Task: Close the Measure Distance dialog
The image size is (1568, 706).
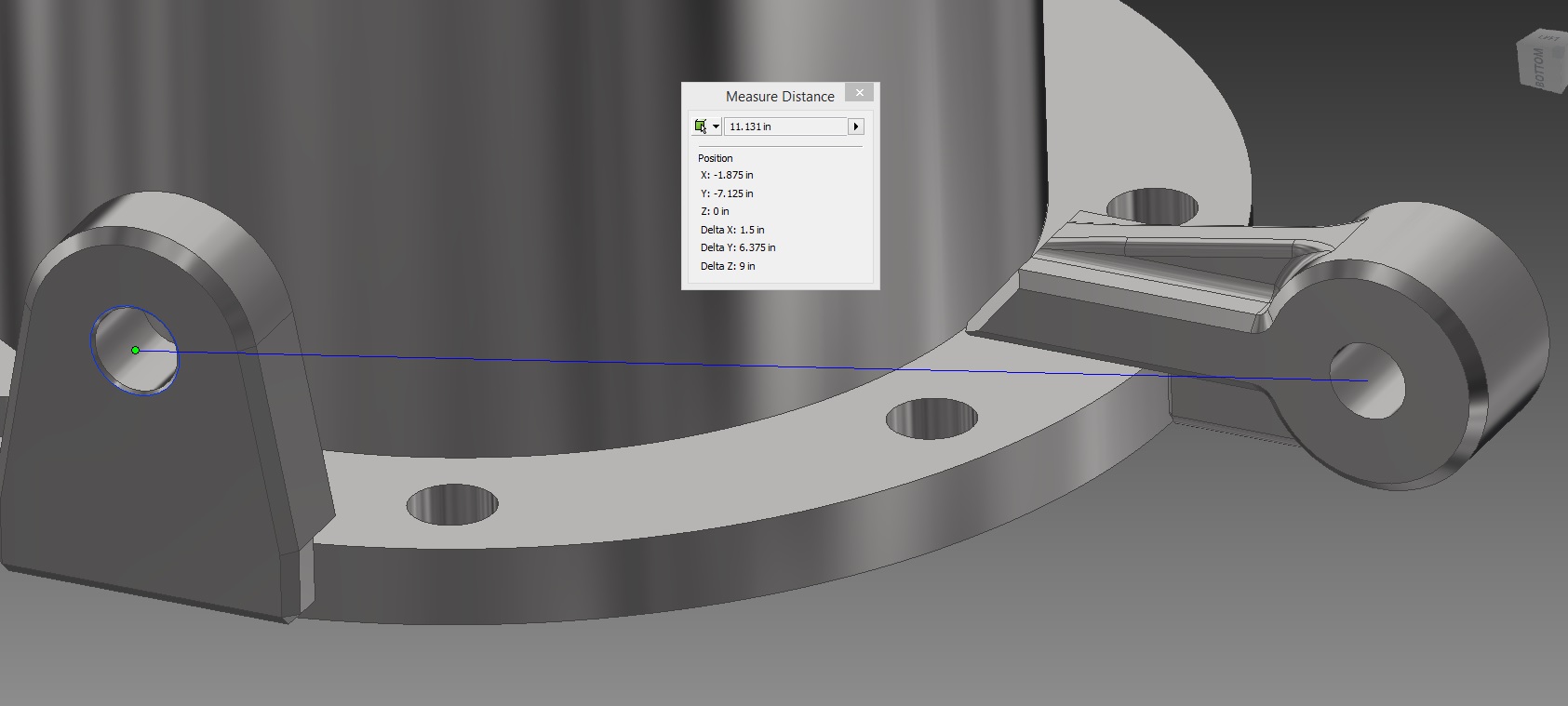Action: pos(860,92)
